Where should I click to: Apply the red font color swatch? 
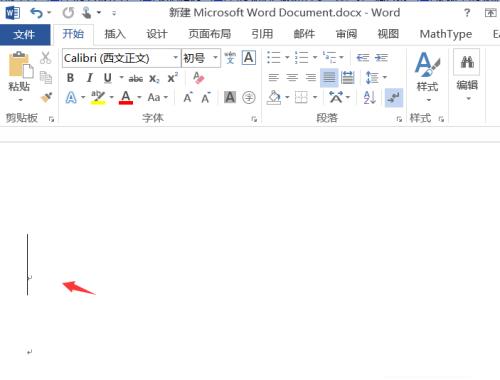[x=126, y=98]
